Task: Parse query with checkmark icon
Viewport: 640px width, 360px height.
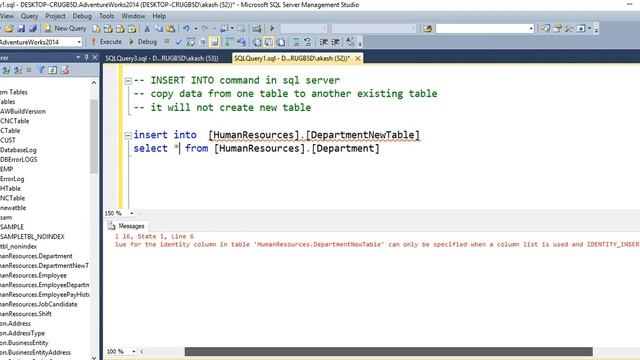Action: pos(178,42)
